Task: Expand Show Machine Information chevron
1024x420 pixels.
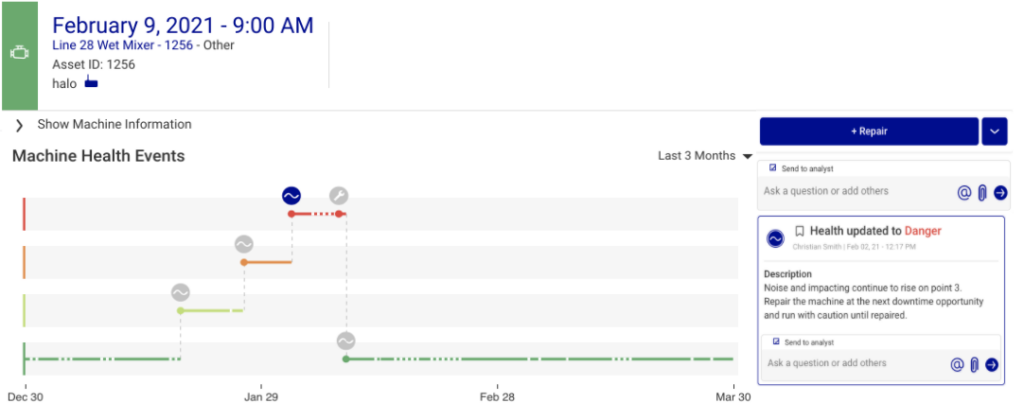Action: coord(19,125)
